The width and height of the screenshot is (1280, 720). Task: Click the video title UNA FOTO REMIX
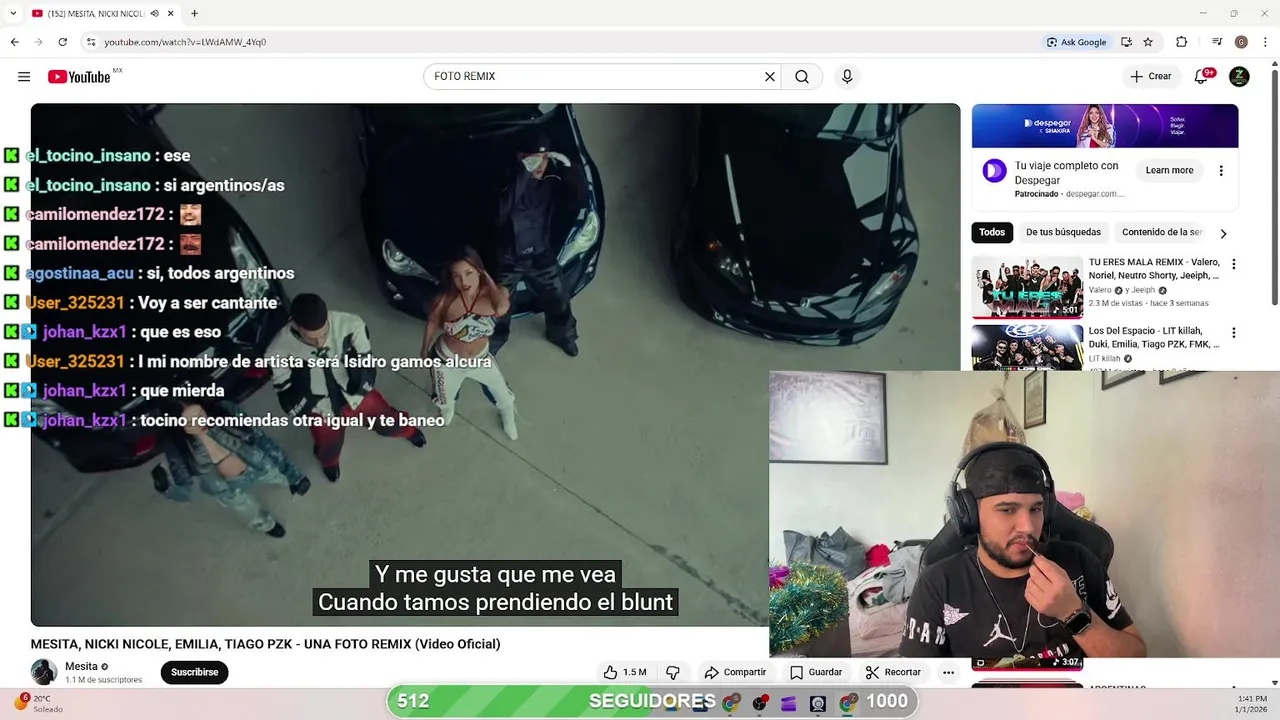click(x=265, y=644)
